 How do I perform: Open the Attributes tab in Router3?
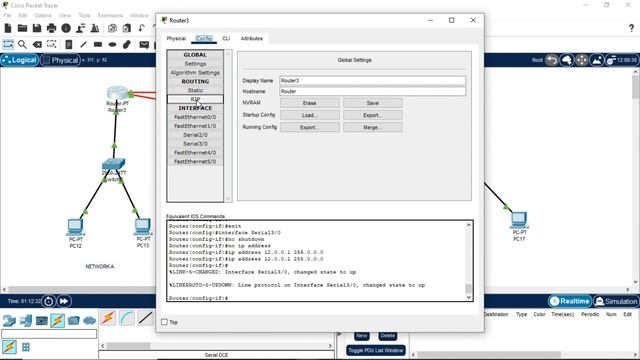point(251,38)
